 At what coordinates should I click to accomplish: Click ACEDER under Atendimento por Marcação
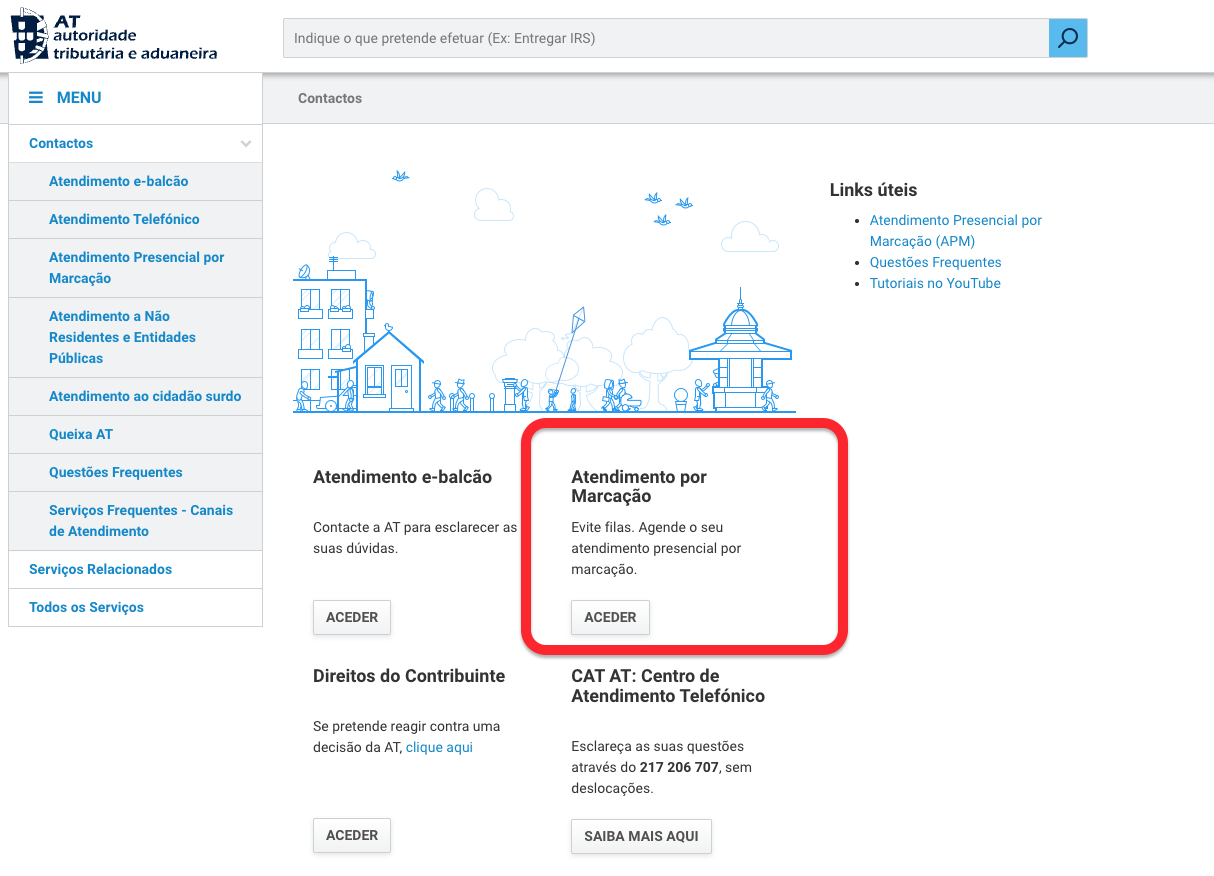pos(610,617)
